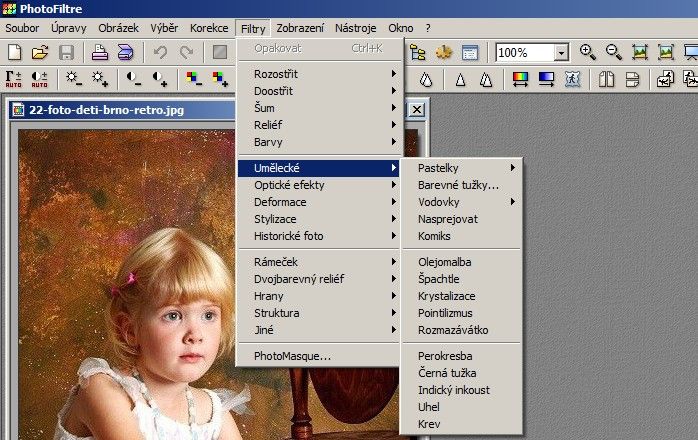Open the ? help menu
Image resolution: width=698 pixels, height=440 pixels.
pyautogui.click(x=428, y=28)
